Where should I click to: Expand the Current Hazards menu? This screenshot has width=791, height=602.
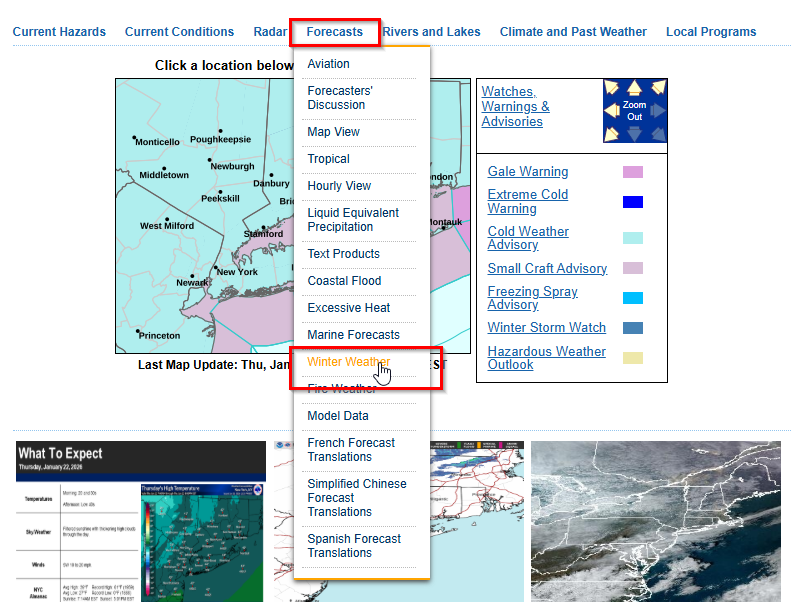pyautogui.click(x=59, y=32)
